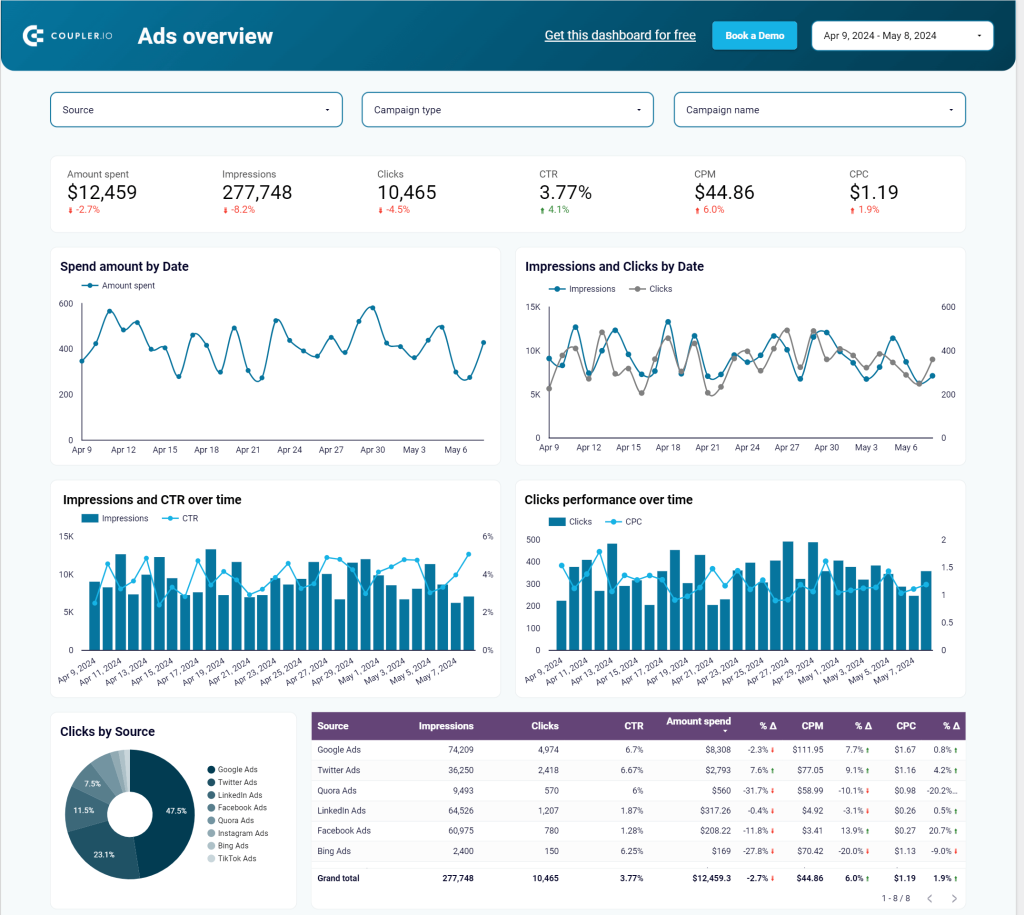Go to next table page chevron
Screen dimensions: 1024x915
(957, 898)
